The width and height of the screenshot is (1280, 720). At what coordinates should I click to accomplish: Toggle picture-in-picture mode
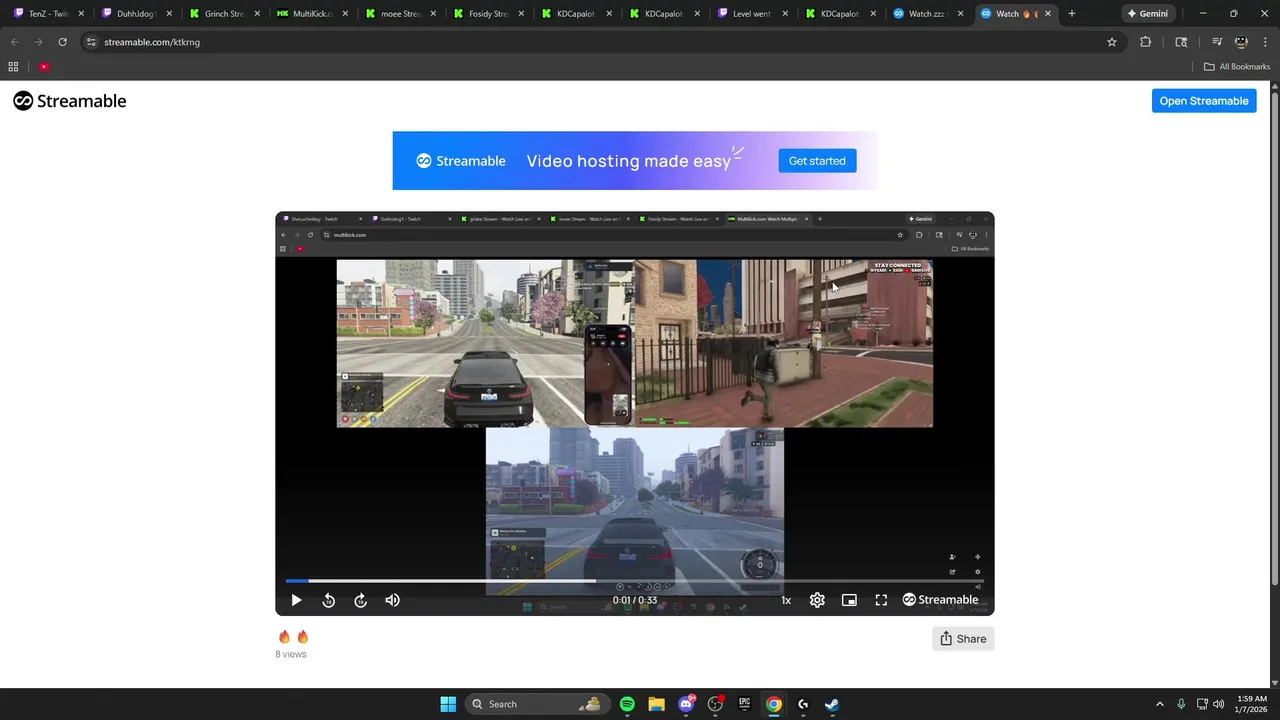pyautogui.click(x=849, y=600)
